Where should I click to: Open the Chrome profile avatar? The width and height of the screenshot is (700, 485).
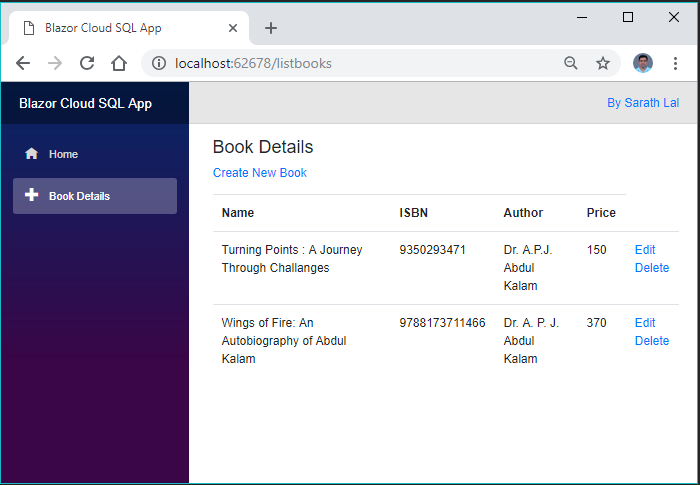(x=643, y=63)
